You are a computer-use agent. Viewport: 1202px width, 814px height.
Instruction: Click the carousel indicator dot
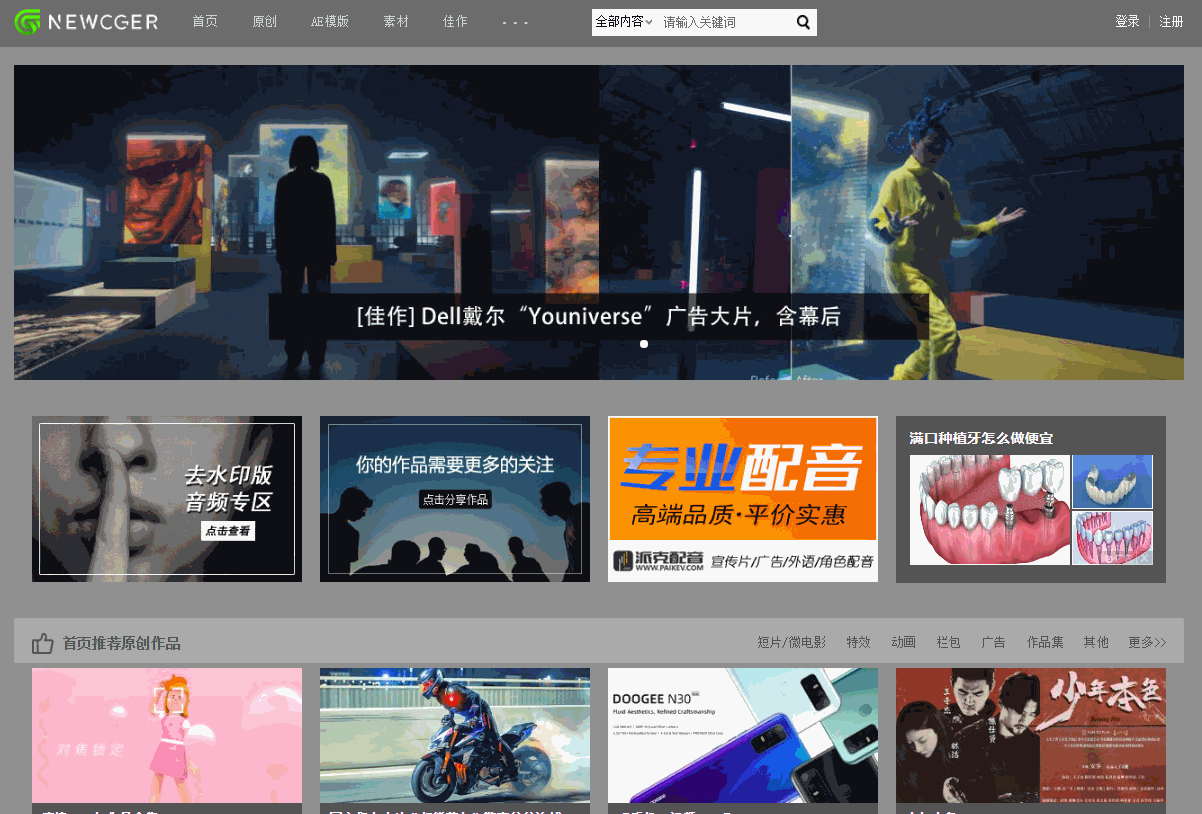(644, 344)
